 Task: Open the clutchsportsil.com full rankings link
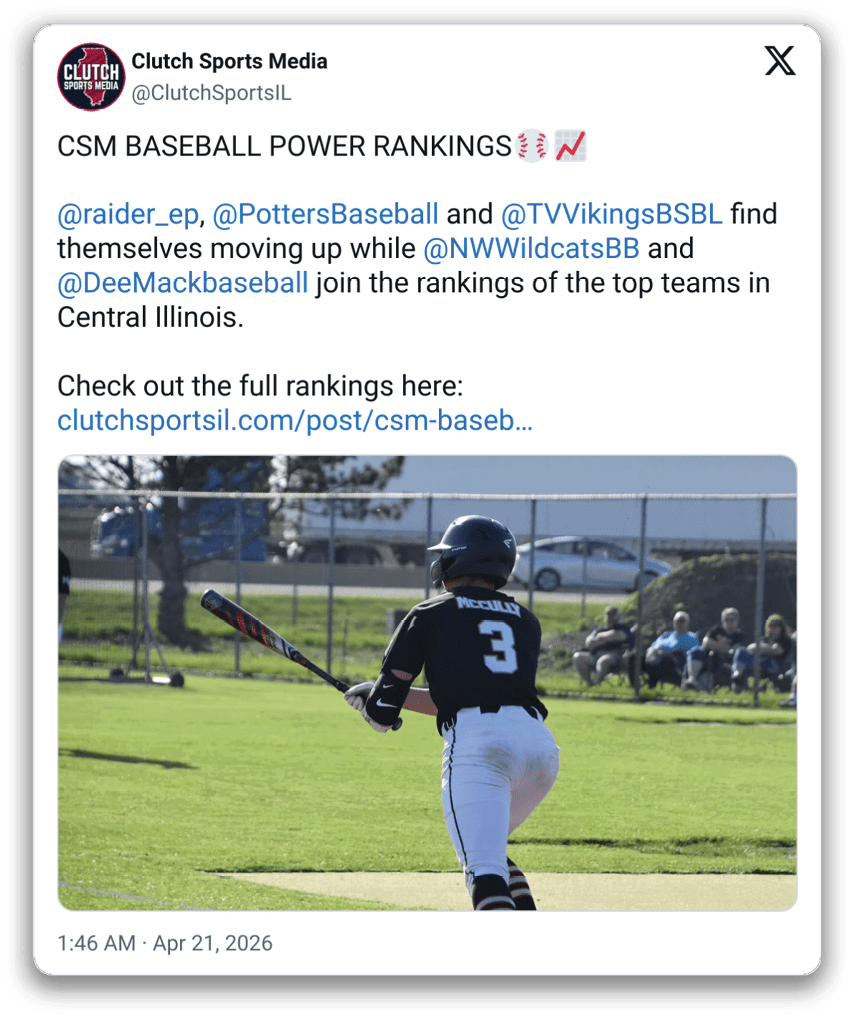coord(295,420)
